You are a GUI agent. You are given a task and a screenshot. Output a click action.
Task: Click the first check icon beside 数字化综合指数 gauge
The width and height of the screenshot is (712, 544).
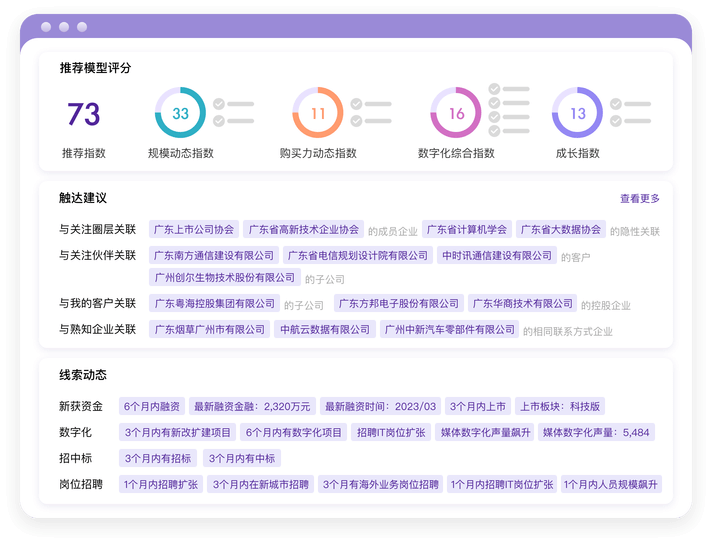494,89
